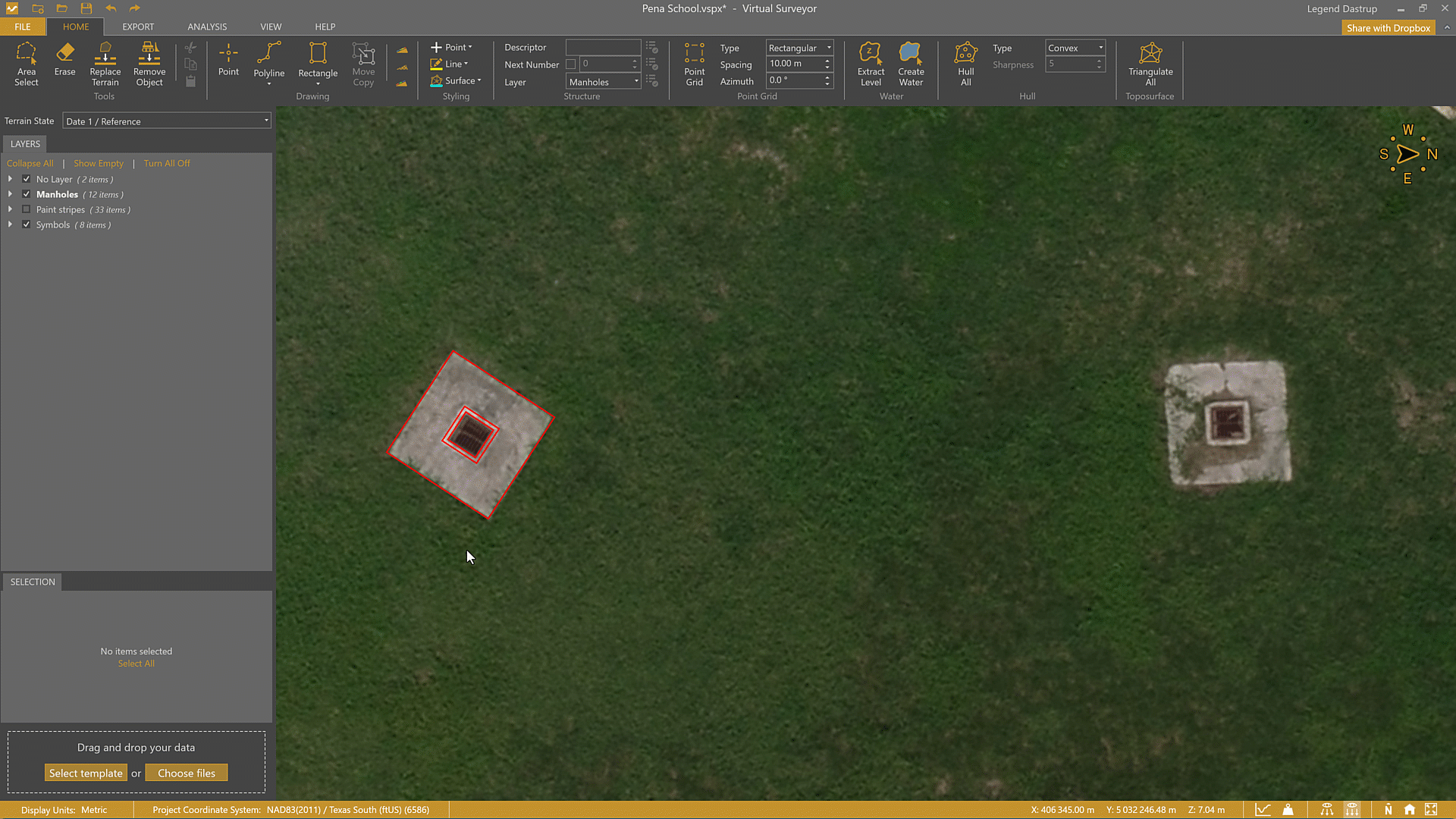This screenshot has height=819, width=1456.
Task: Click the Descriptor input field
Action: tap(603, 48)
